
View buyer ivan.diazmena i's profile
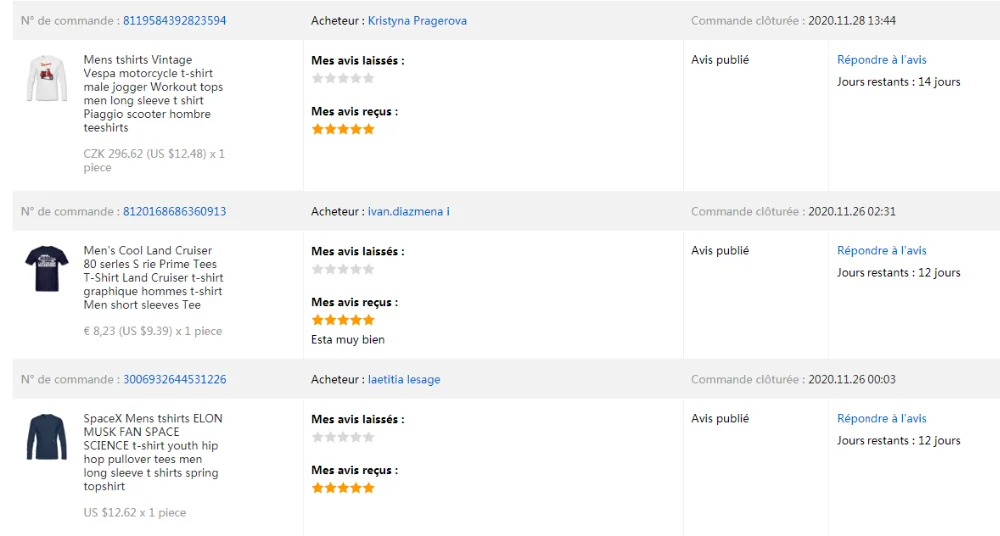coord(408,212)
